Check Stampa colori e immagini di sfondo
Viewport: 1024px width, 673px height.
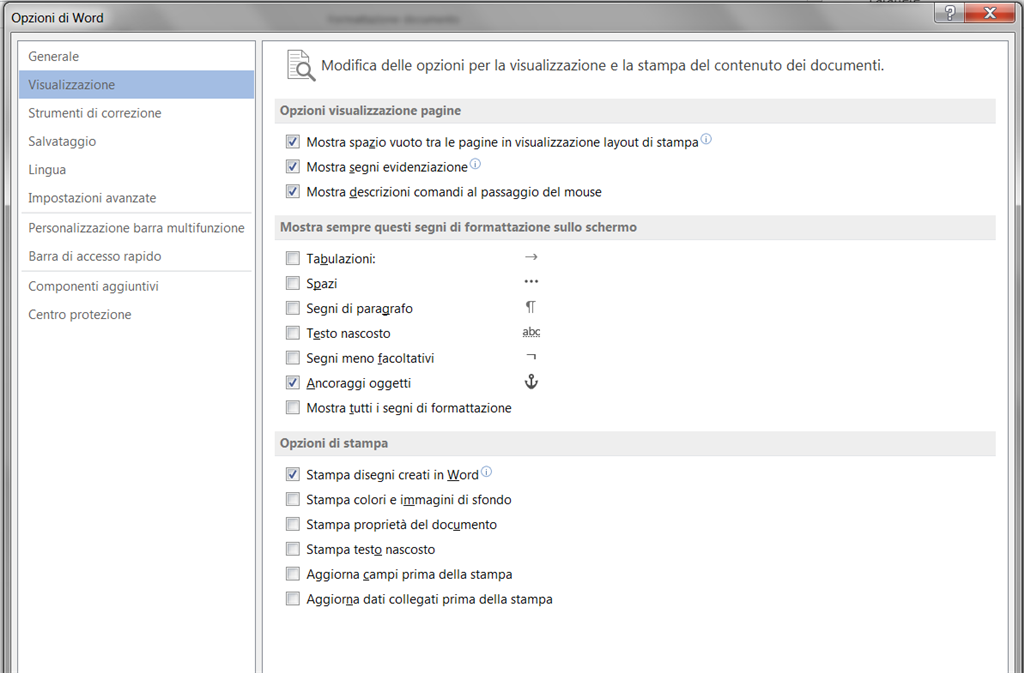(293, 500)
